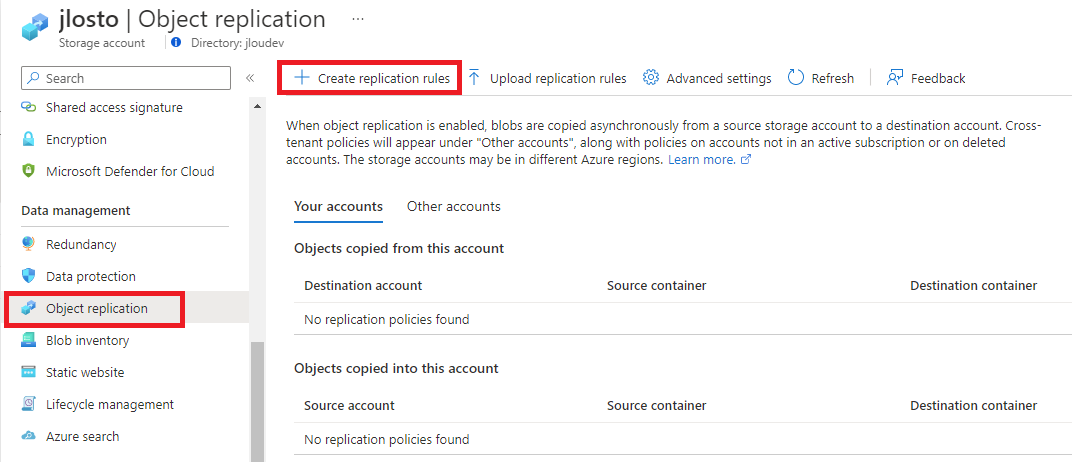
Task: Click Create replication rules button
Action: pyautogui.click(x=372, y=78)
